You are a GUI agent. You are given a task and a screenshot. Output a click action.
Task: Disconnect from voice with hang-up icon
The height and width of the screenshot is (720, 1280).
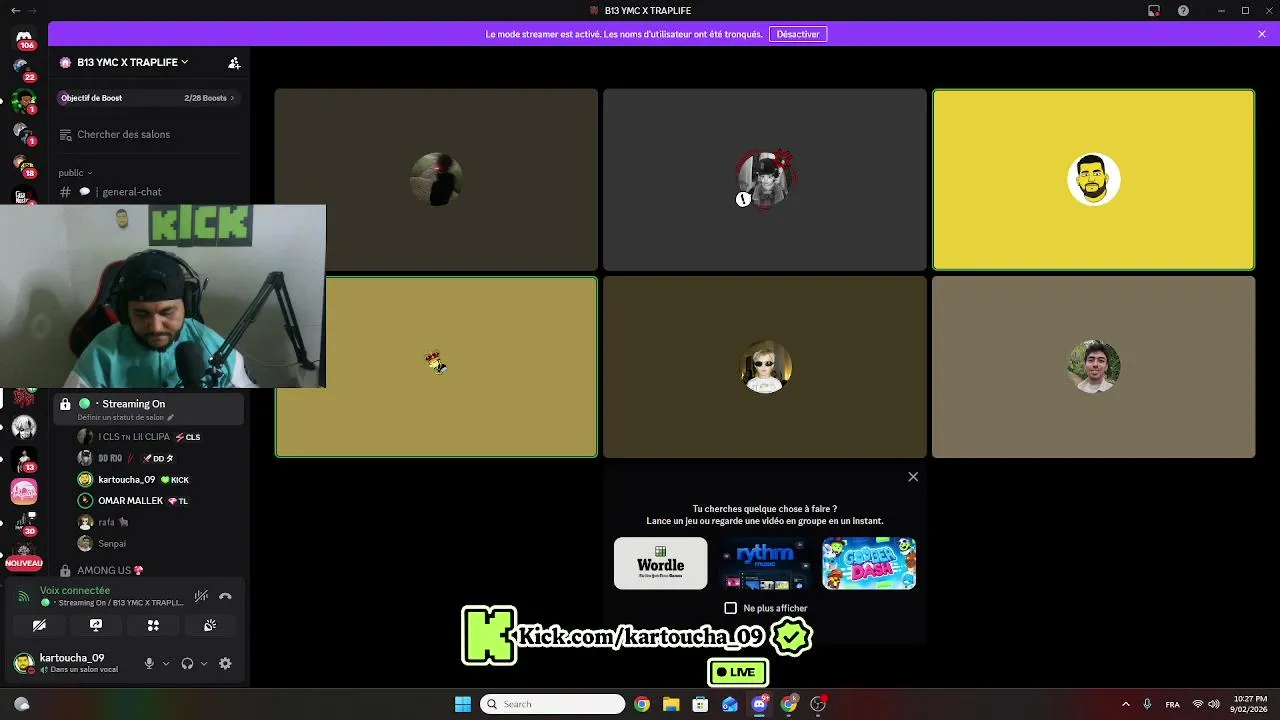coord(225,596)
